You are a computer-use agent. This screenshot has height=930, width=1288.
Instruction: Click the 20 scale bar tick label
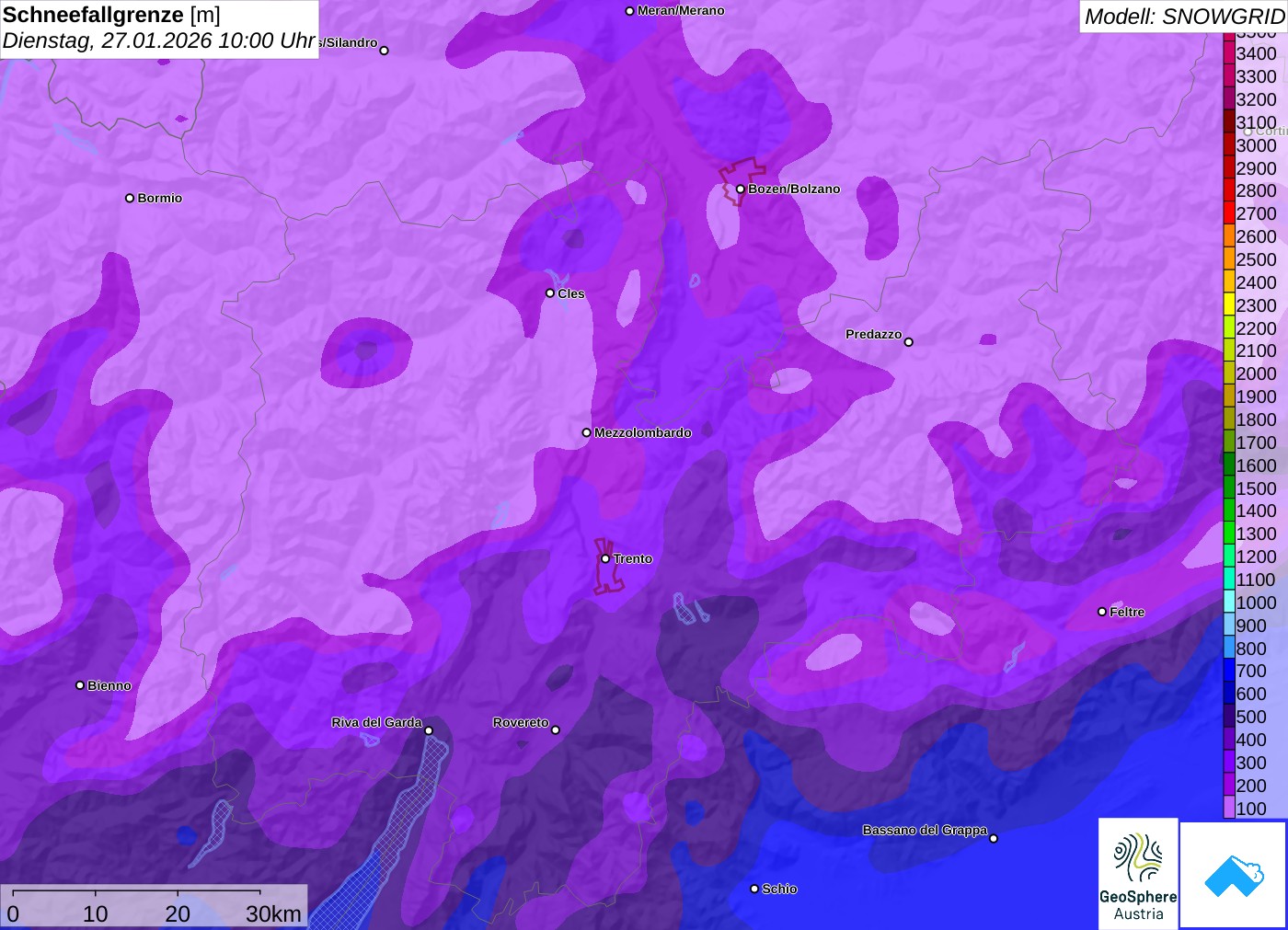pos(178,913)
